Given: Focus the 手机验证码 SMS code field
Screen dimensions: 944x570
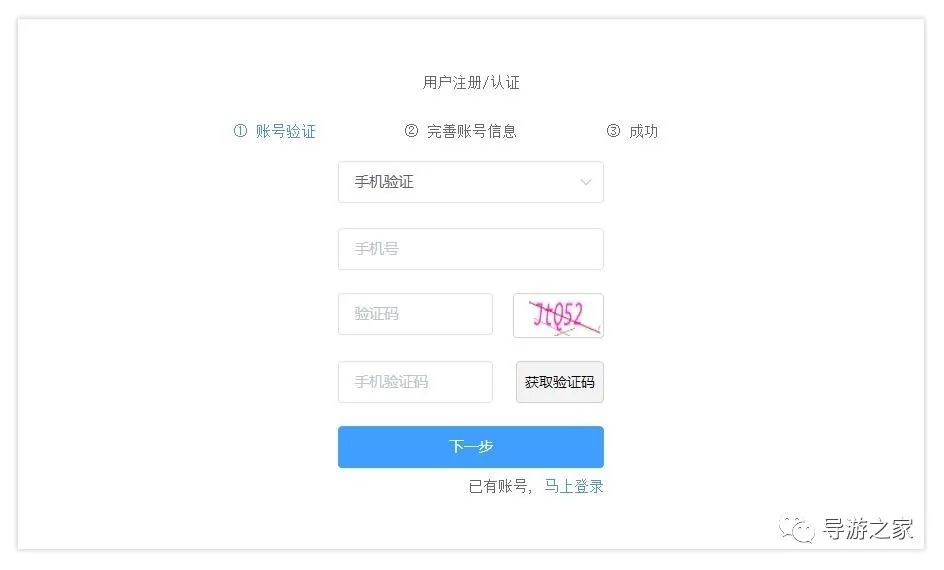Looking at the screenshot, I should (415, 382).
